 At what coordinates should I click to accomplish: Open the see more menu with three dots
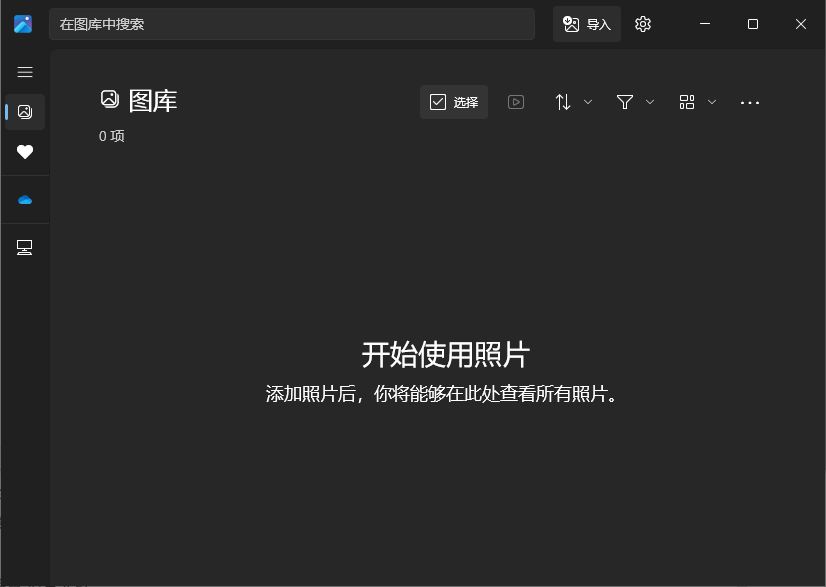[750, 102]
